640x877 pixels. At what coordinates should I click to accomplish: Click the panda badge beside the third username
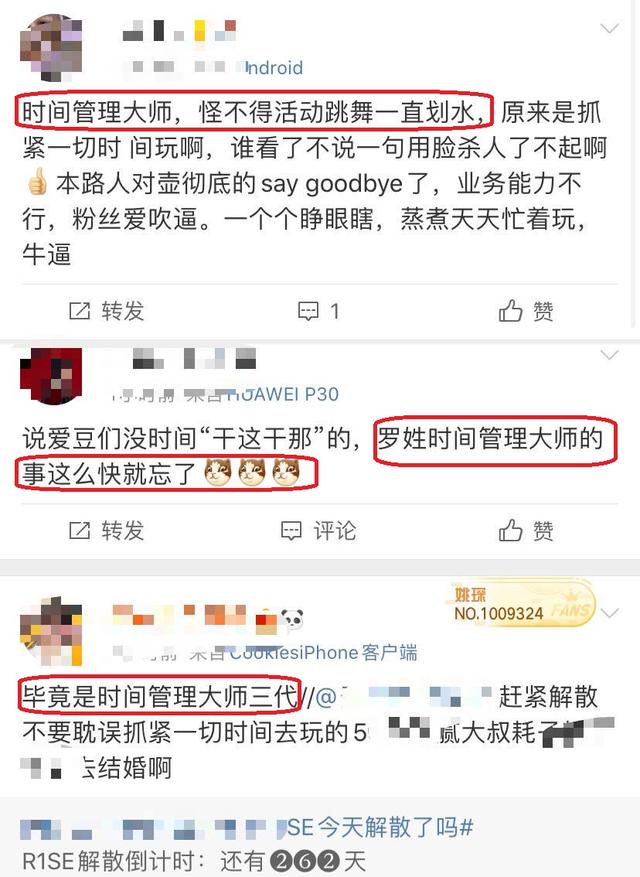coord(291,619)
